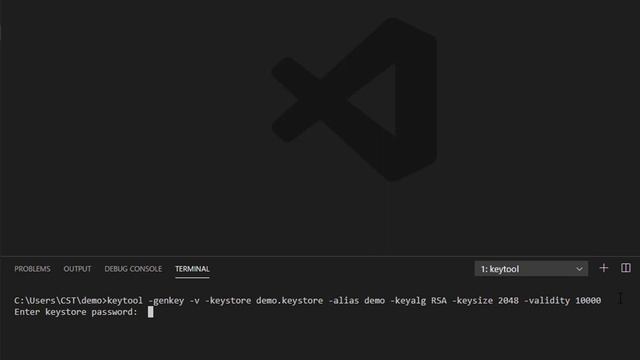640x360 pixels.
Task: Click the 'C:\Users\CST\demo>' prompt path
Action: point(60,301)
